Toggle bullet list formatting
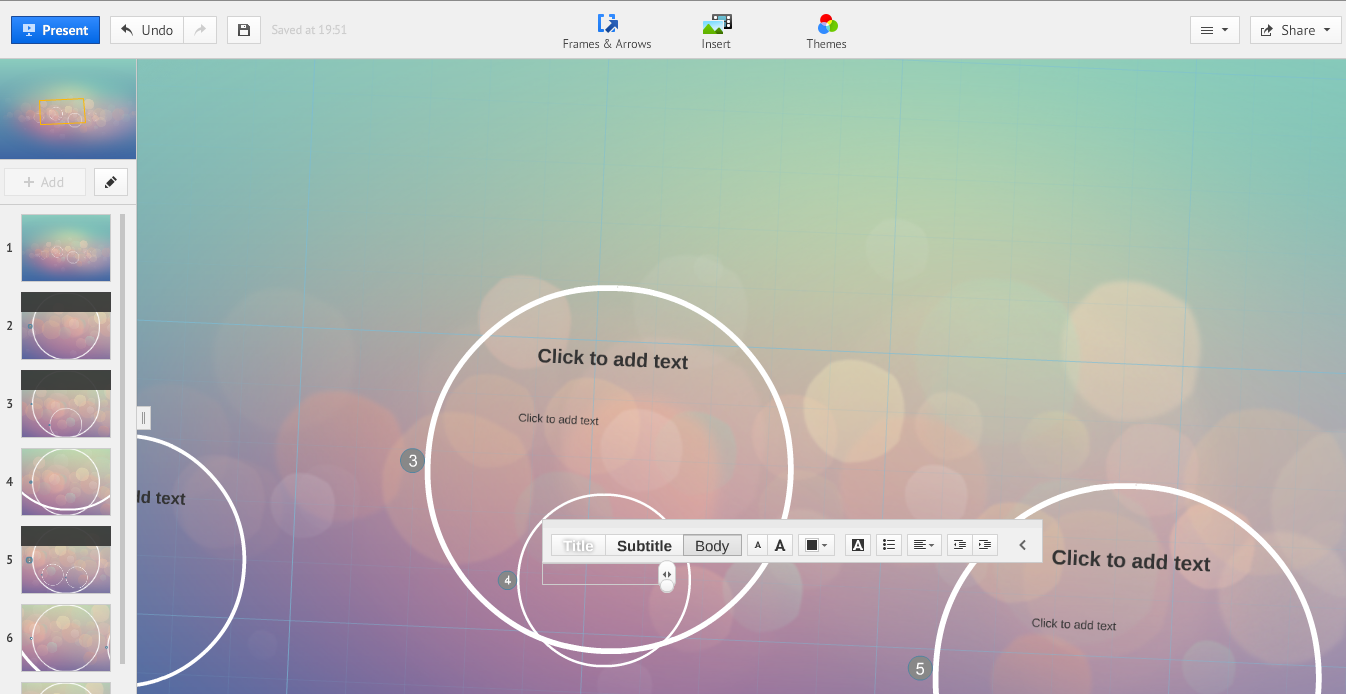1346x694 pixels. coord(888,545)
